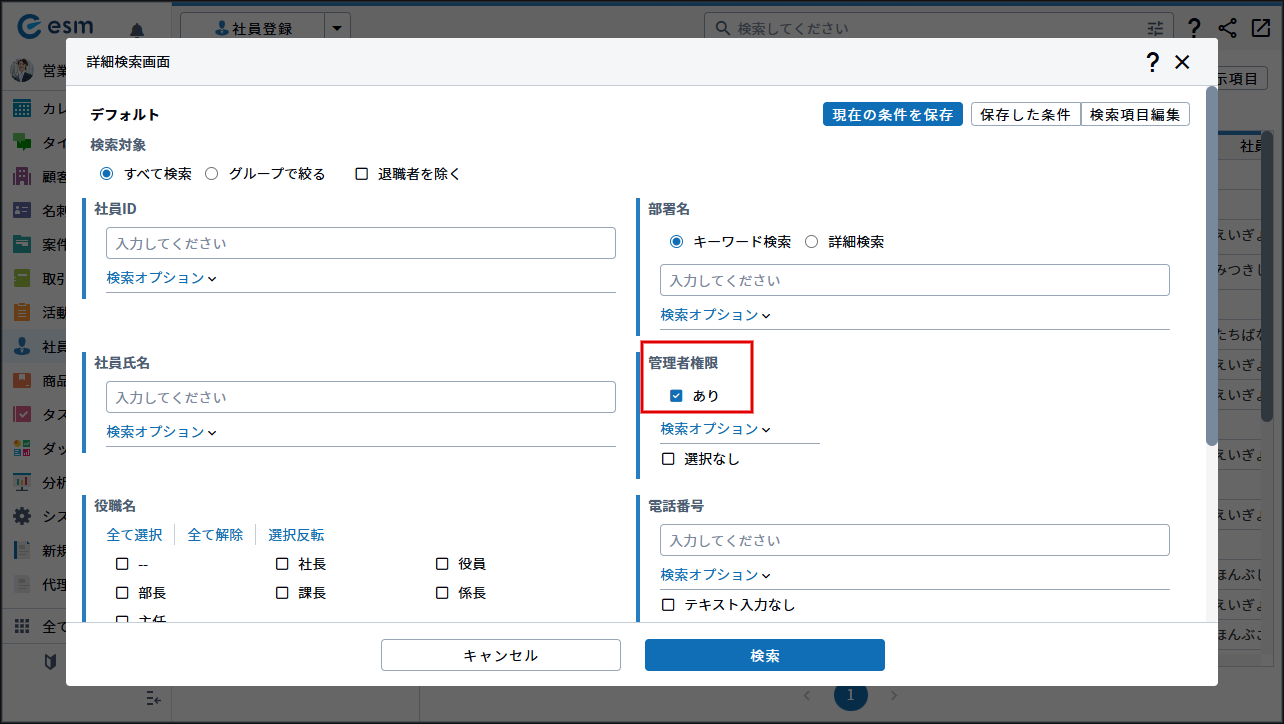Expand 検索オプション under 社員ID
The height and width of the screenshot is (724, 1284).
coord(161,278)
